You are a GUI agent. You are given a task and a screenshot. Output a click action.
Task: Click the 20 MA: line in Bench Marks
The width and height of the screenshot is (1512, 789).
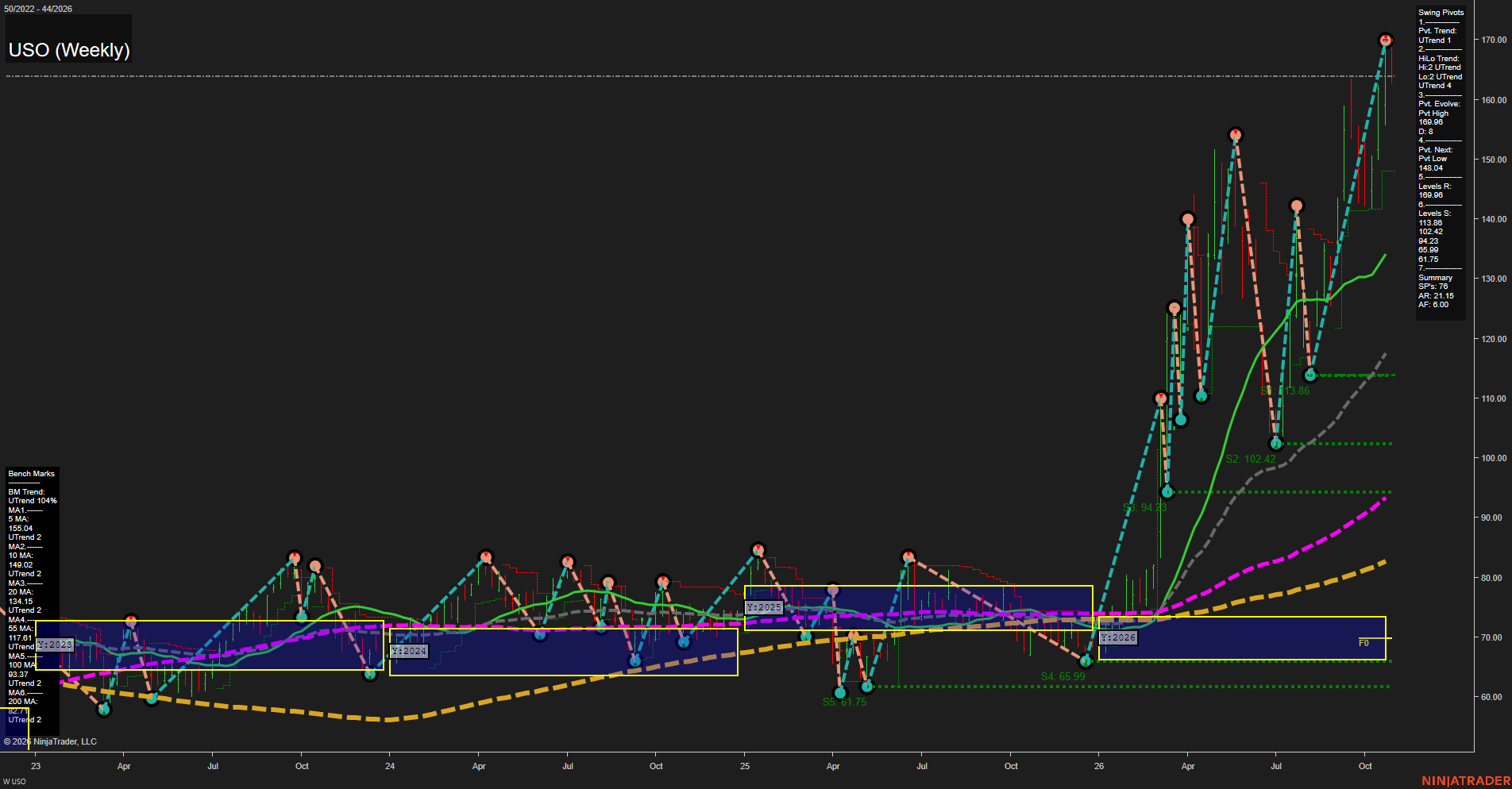21,592
